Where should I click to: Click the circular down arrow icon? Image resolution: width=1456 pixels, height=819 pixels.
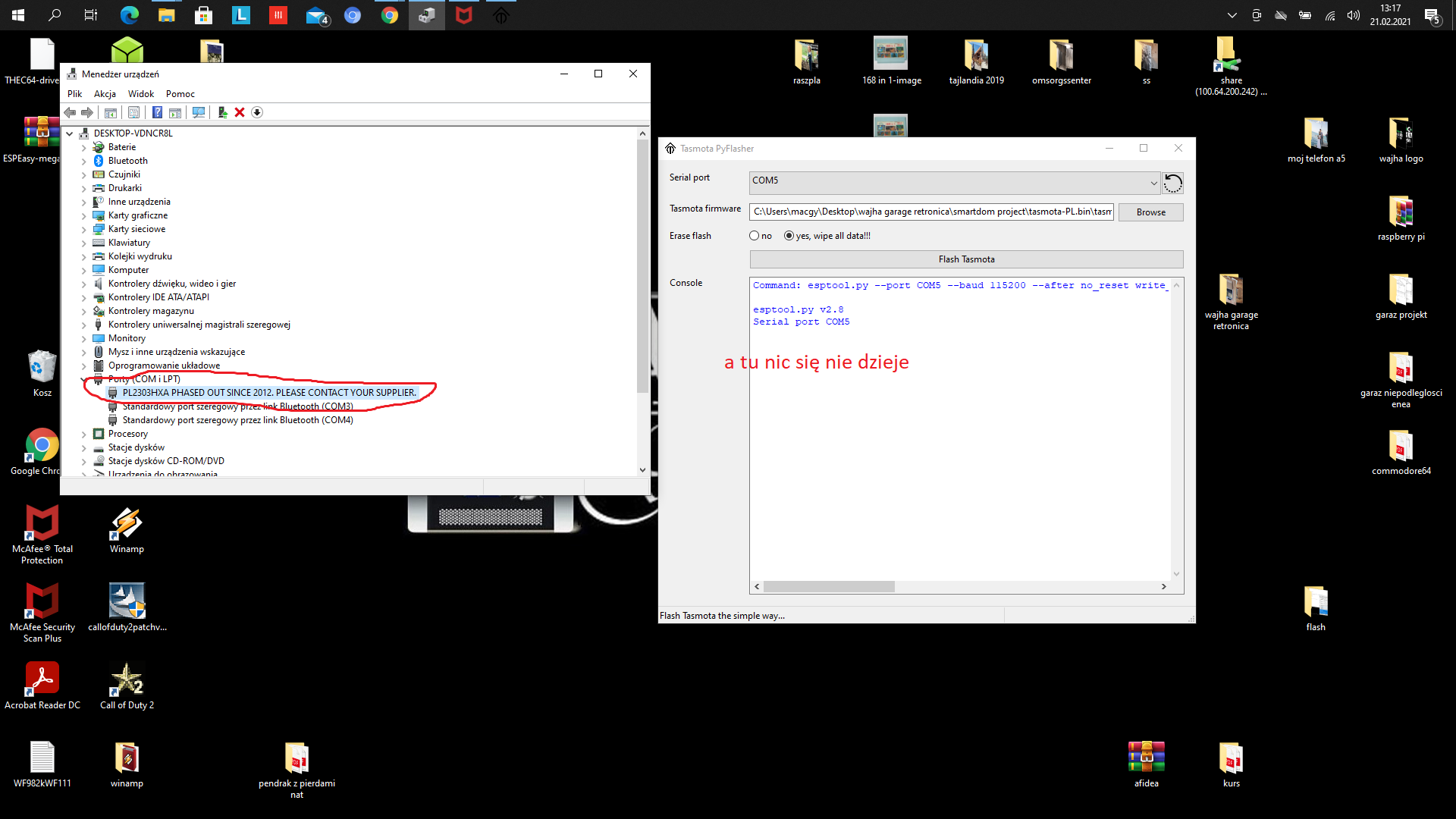click(x=257, y=112)
